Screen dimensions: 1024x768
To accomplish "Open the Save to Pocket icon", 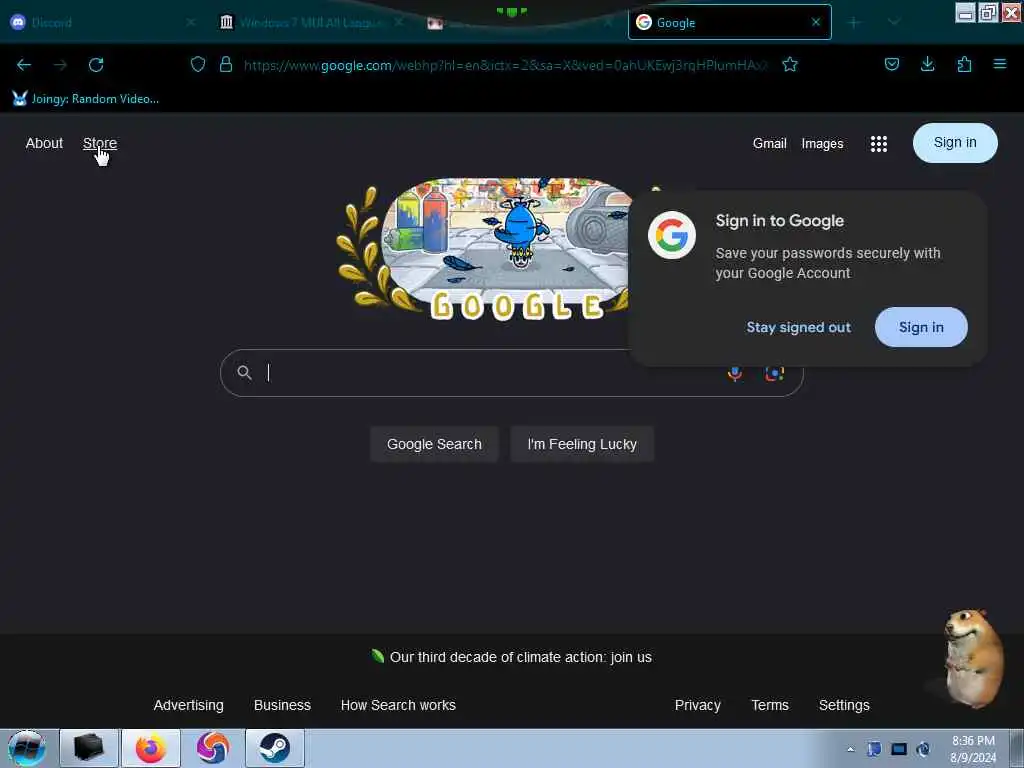I will click(892, 64).
